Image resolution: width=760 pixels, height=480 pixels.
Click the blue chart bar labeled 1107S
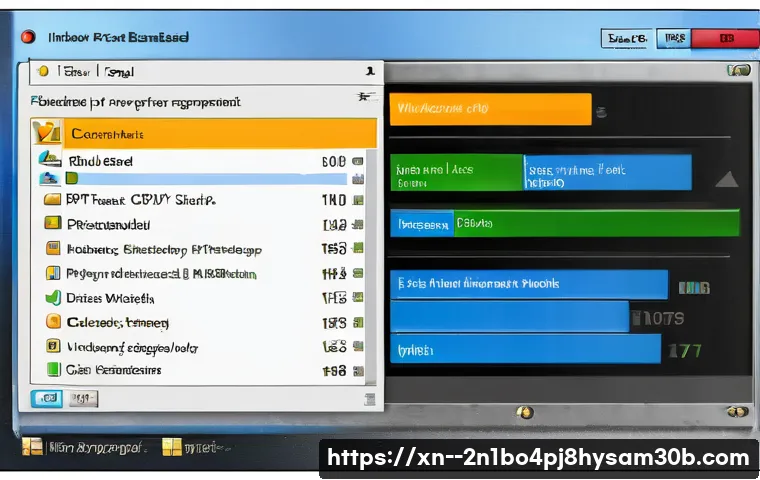click(x=509, y=317)
